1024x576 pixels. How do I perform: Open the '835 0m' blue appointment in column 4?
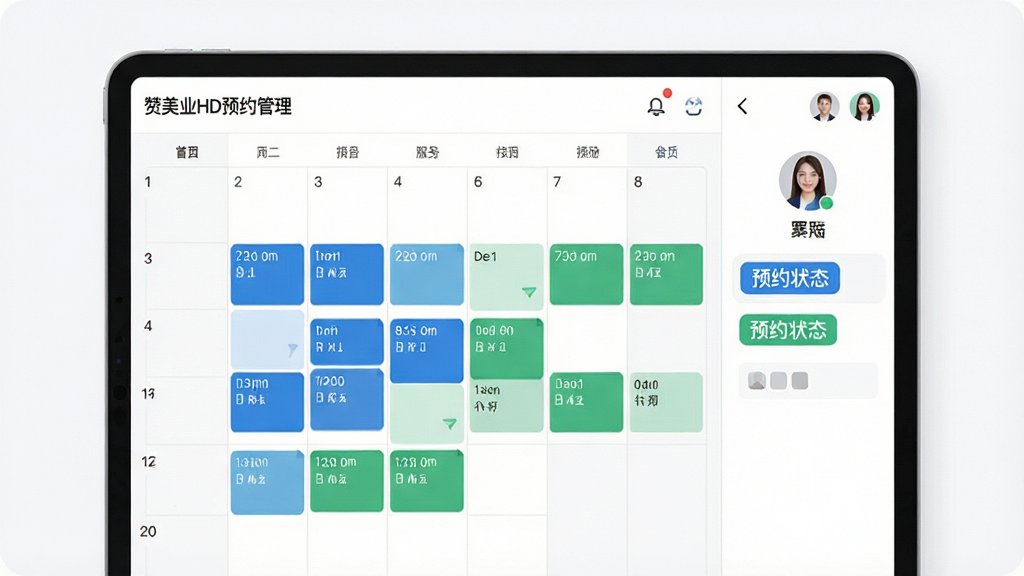coord(426,351)
